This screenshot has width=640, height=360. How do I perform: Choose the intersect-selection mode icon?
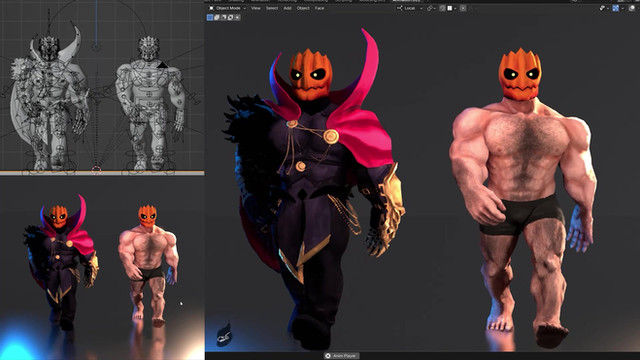click(x=237, y=18)
